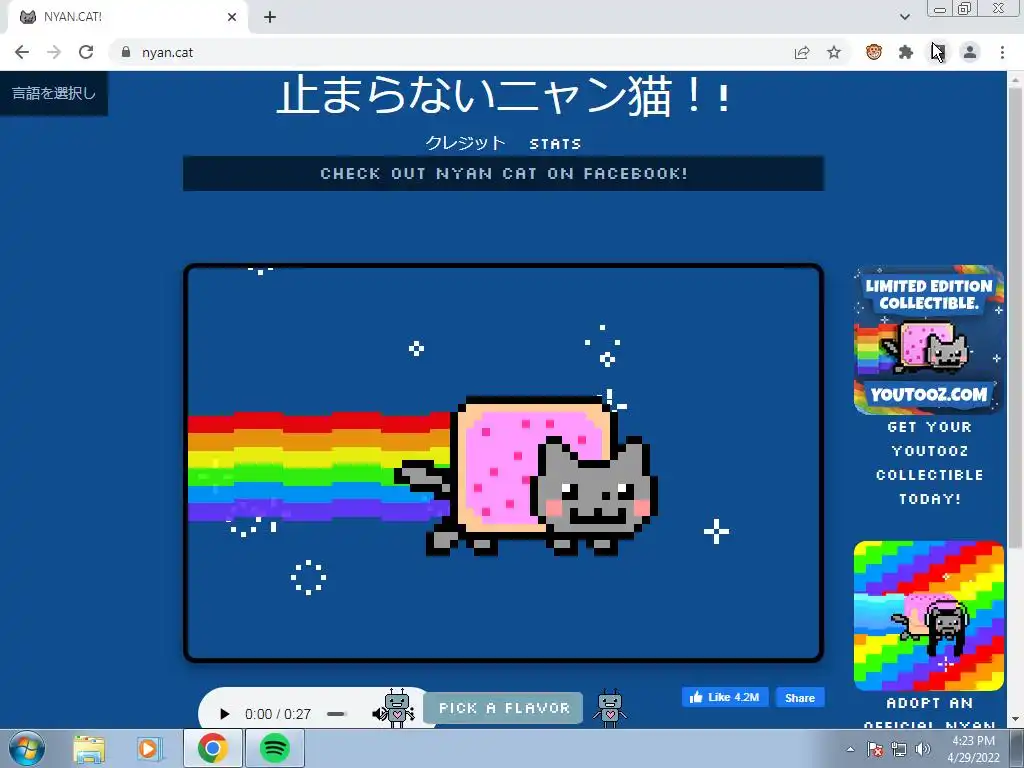
Task: Play the audio track
Action: tap(225, 714)
